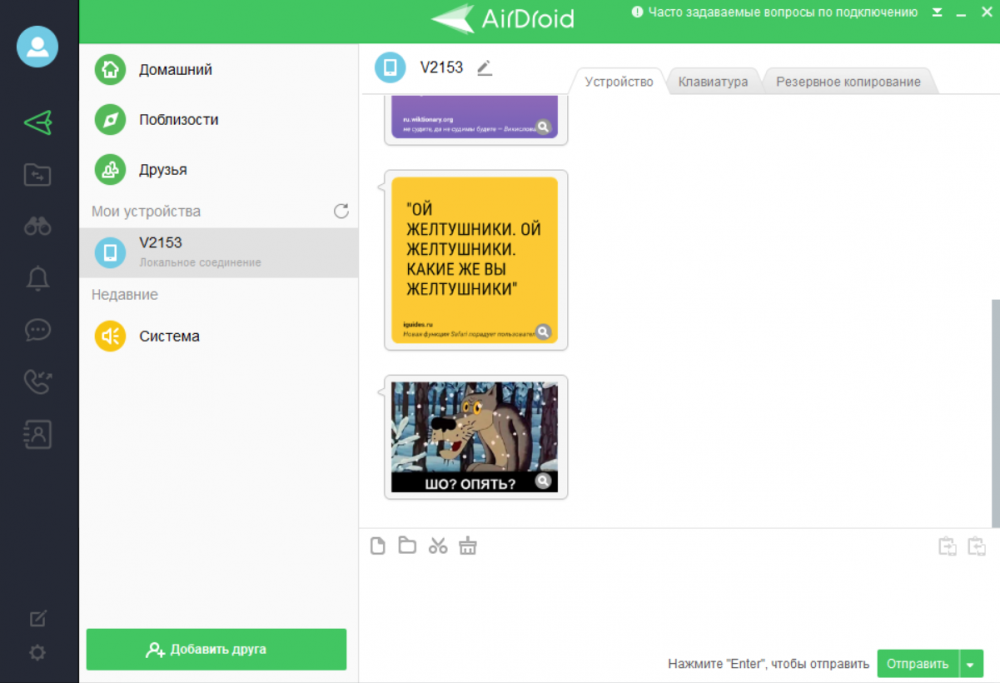Open the messages speech bubble icon
This screenshot has height=683, width=1000.
pyautogui.click(x=38, y=330)
